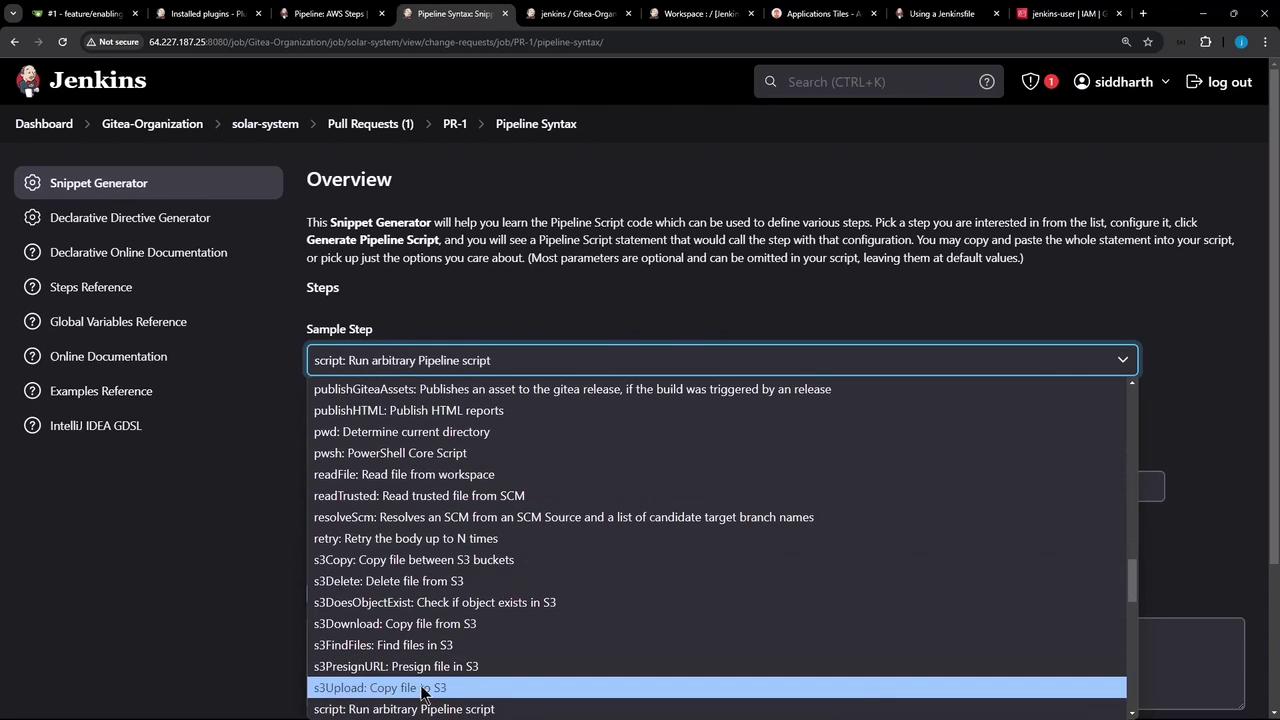
Task: Open the browser zoom magnifier icon
Action: pyautogui.click(x=1126, y=42)
